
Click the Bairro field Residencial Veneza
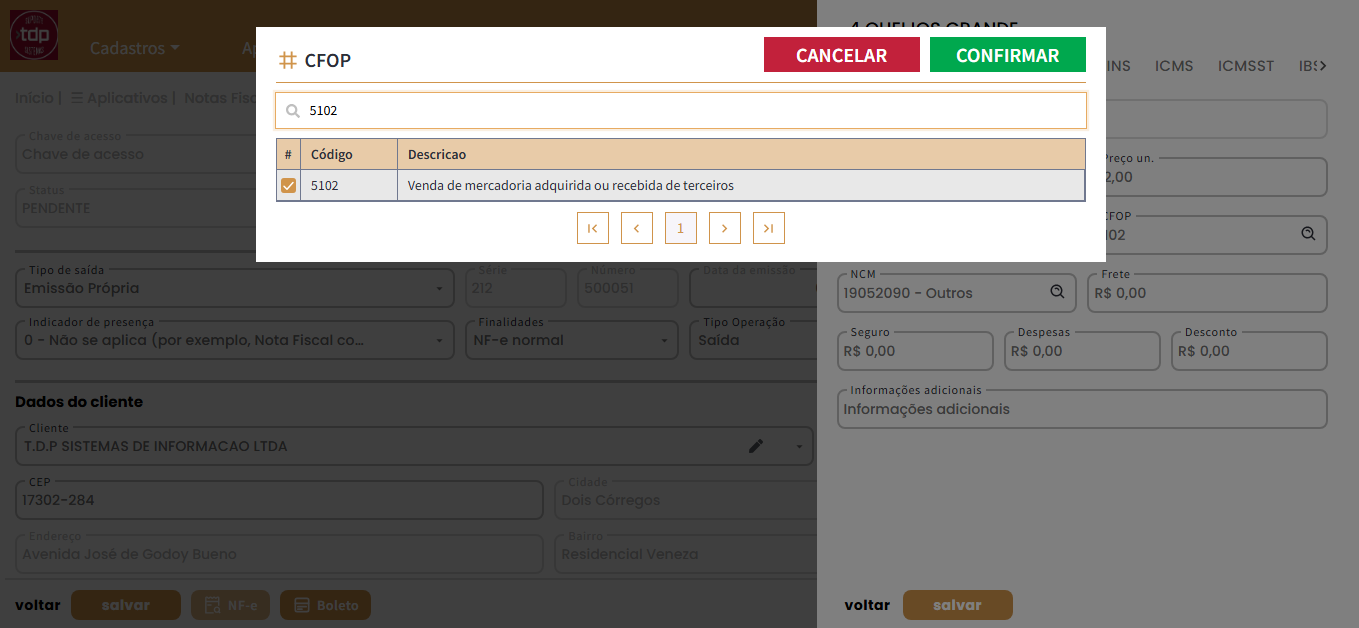[685, 554]
